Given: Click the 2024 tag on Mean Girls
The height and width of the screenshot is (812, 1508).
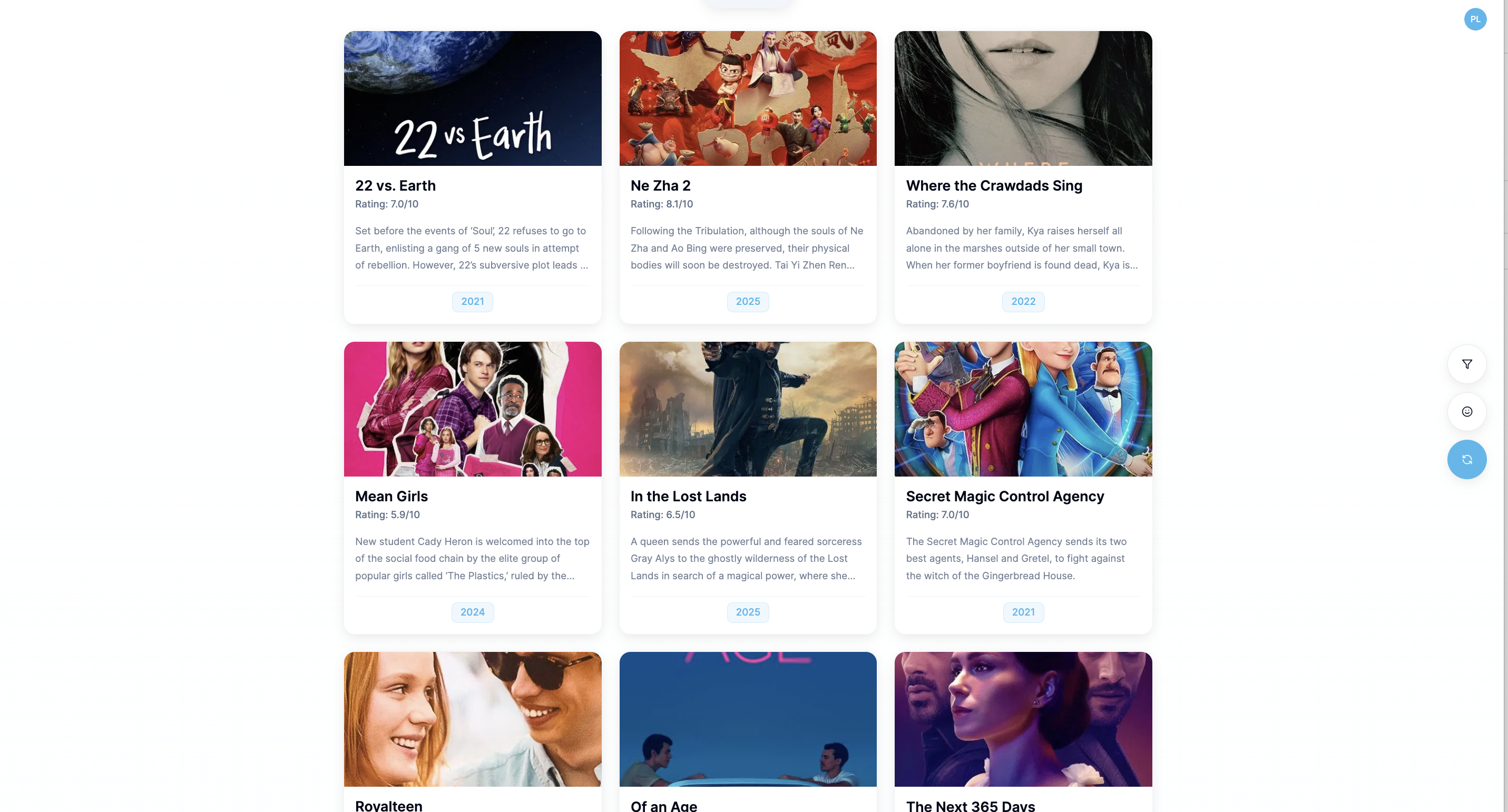Looking at the screenshot, I should pos(473,612).
